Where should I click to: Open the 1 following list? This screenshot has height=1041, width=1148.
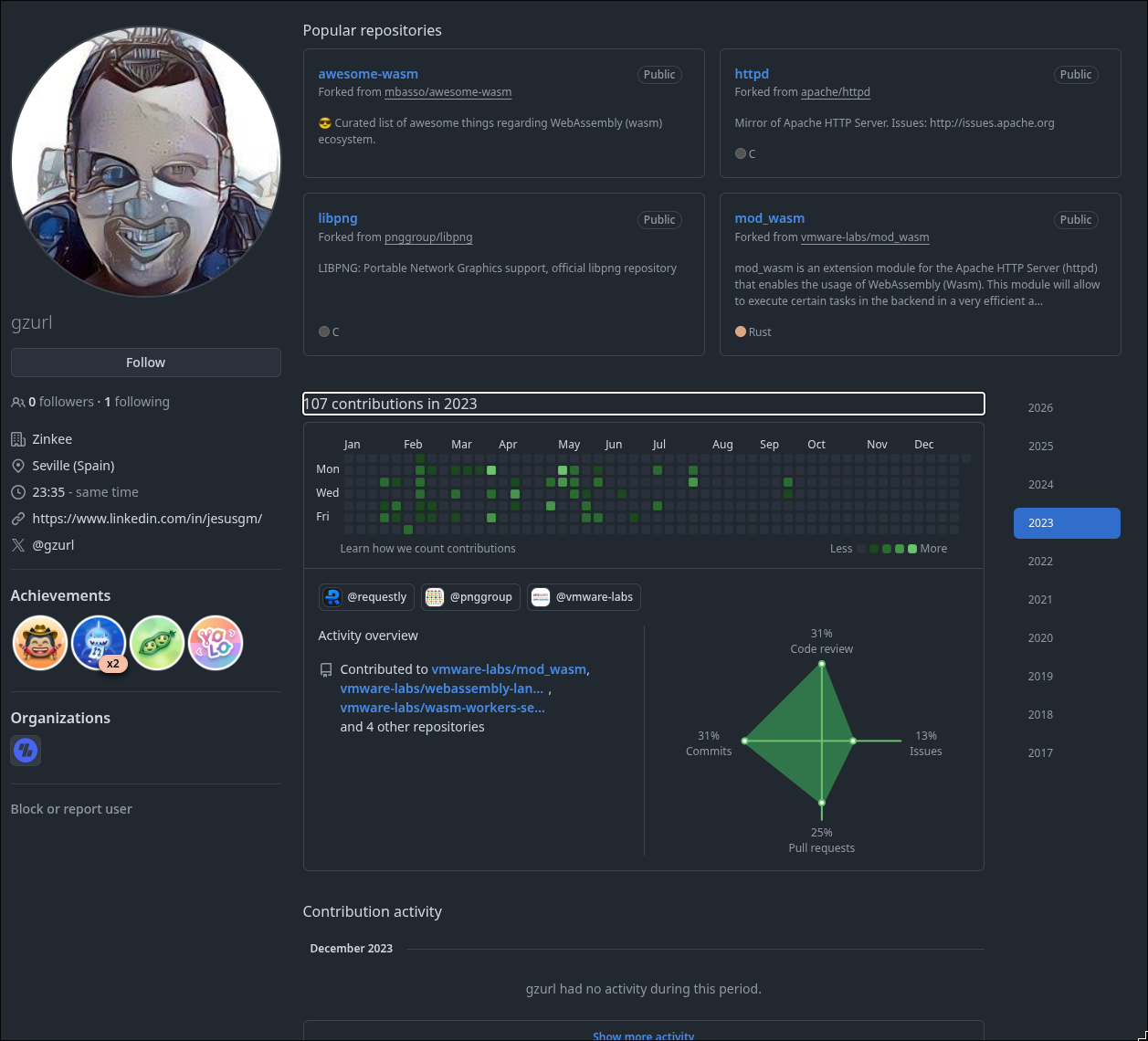click(x=137, y=402)
